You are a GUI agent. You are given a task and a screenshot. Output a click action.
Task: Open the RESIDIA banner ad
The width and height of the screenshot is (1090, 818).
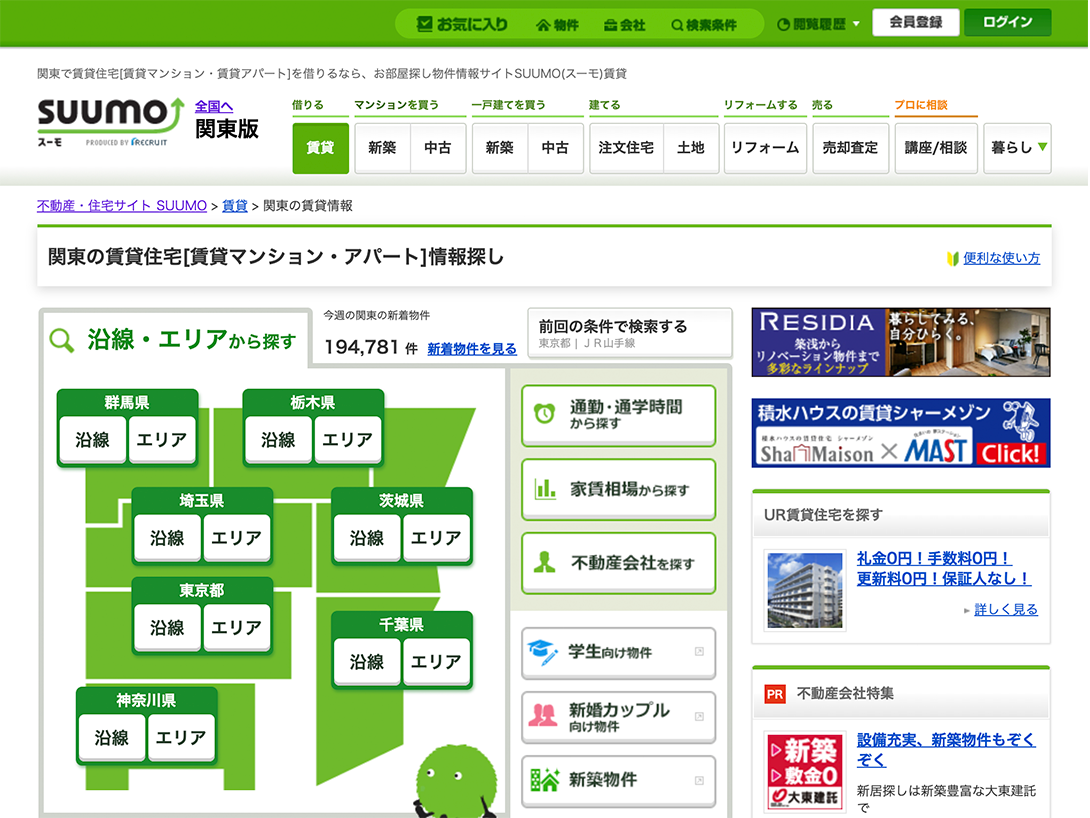click(x=901, y=342)
